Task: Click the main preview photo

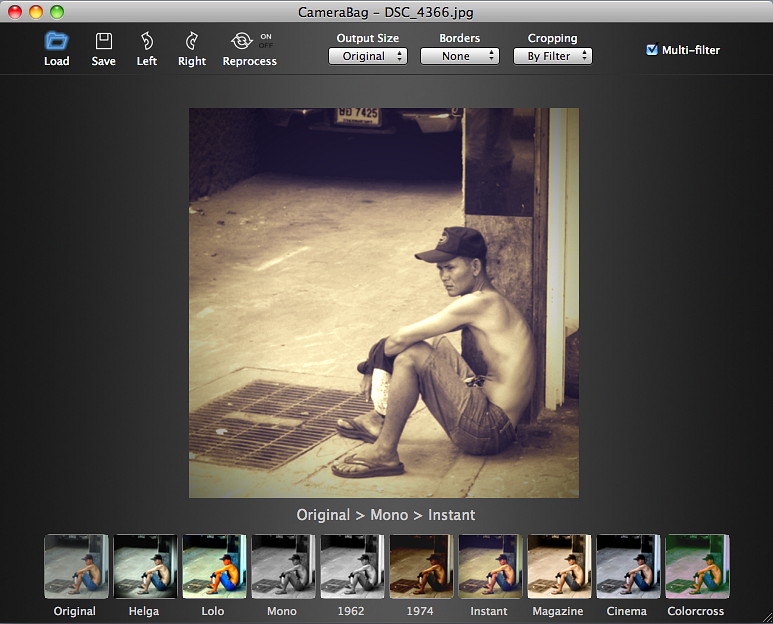Action: pos(384,303)
